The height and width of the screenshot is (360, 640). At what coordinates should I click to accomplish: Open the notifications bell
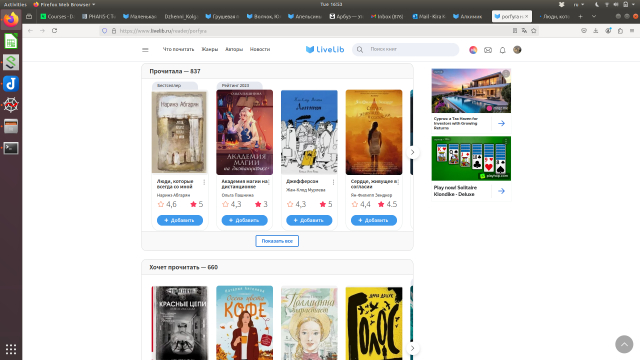coord(502,50)
